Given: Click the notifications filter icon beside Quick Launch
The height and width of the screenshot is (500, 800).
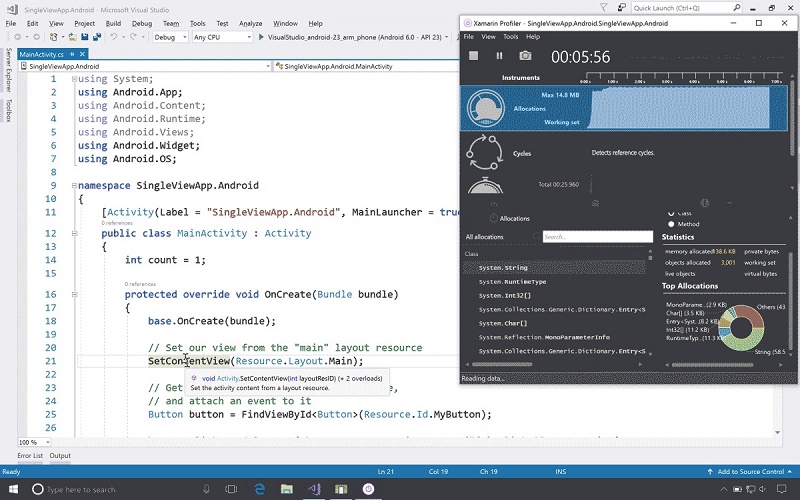Looking at the screenshot, I should point(604,8).
